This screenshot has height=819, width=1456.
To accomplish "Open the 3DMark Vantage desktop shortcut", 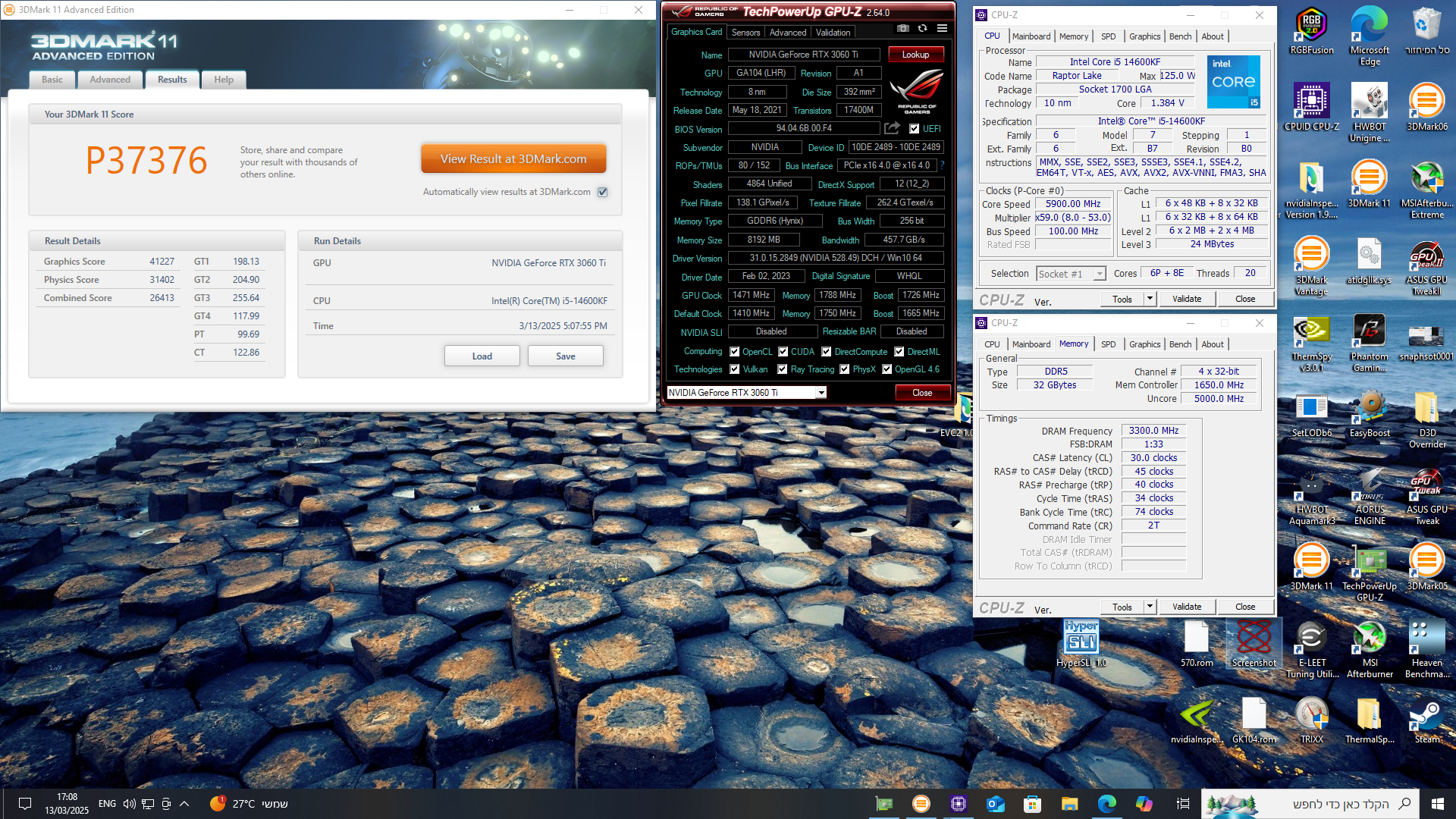I will tap(1312, 266).
